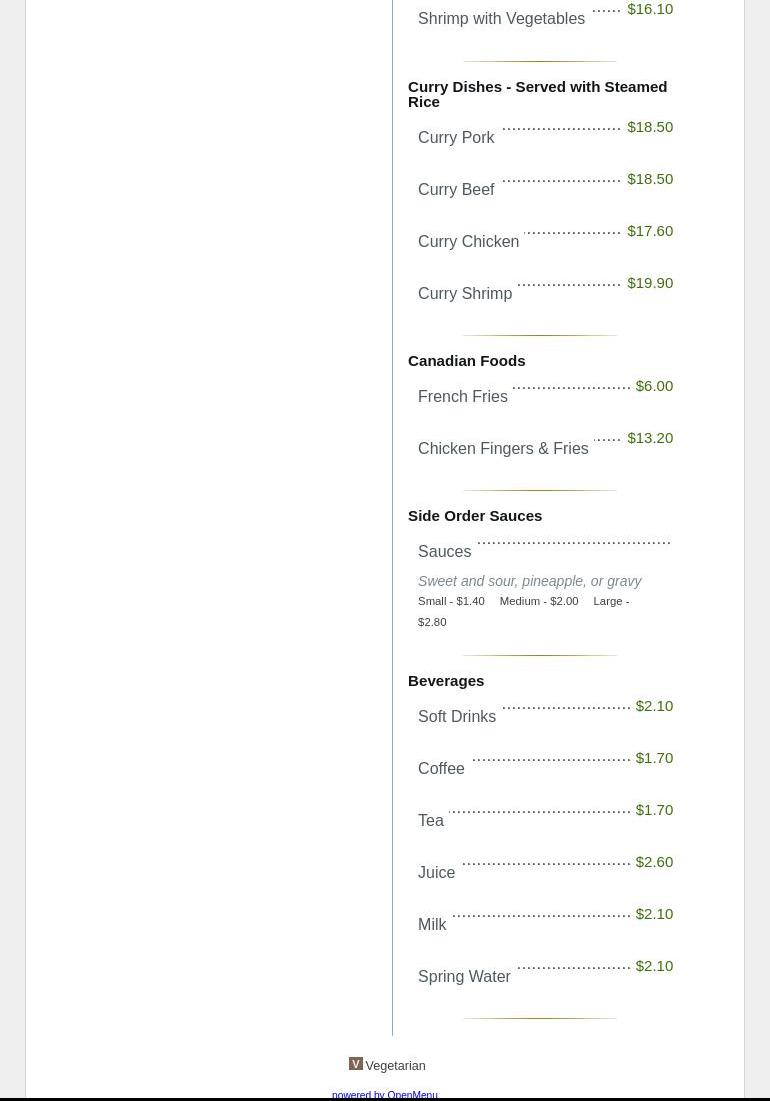Click the Tea beverage item
The width and height of the screenshot is (770, 1101).
[431, 821]
